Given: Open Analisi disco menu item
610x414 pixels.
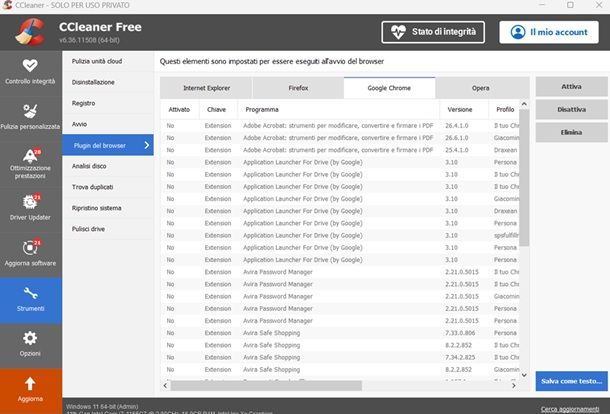Looking at the screenshot, I should [x=108, y=166].
